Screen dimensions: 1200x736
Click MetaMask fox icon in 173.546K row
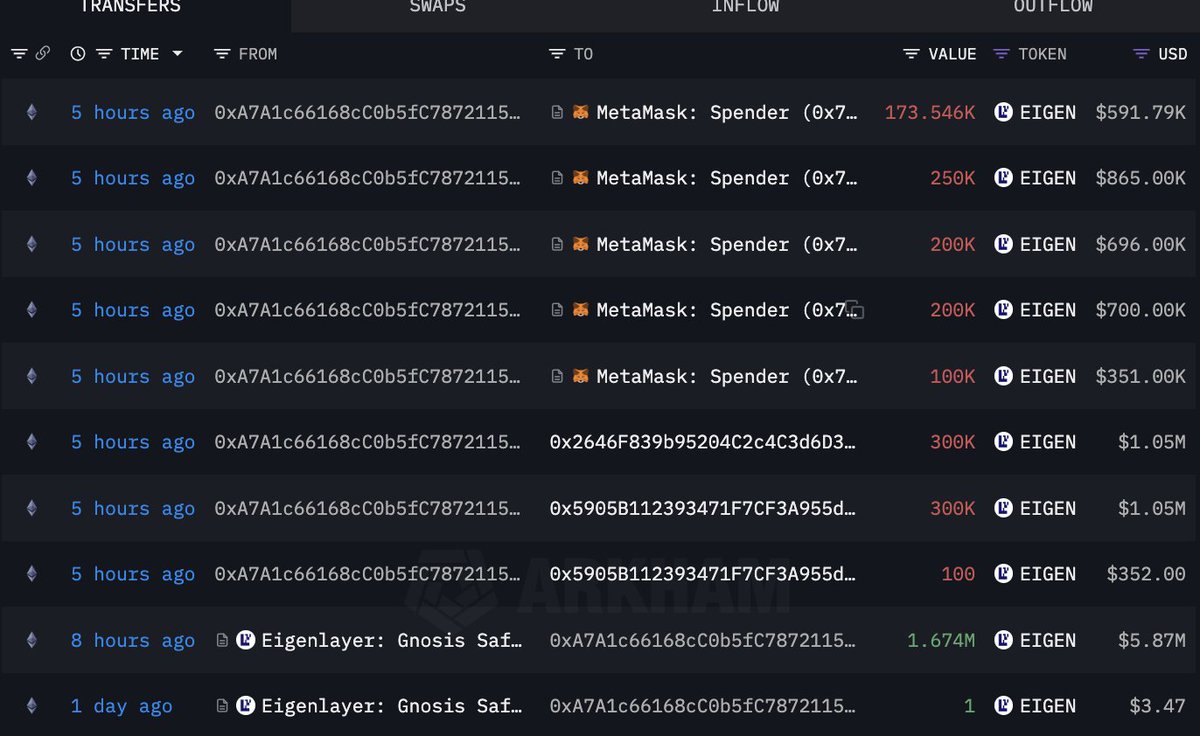(581, 112)
